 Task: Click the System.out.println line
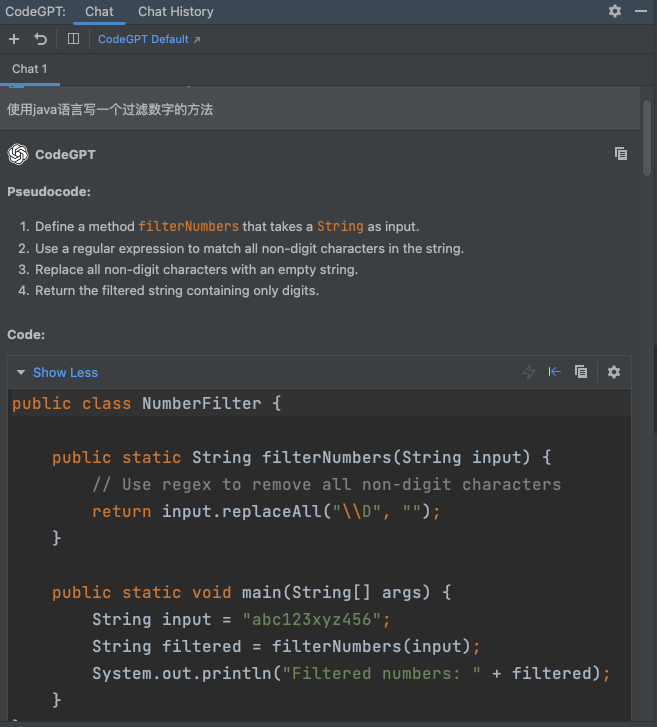point(351,673)
